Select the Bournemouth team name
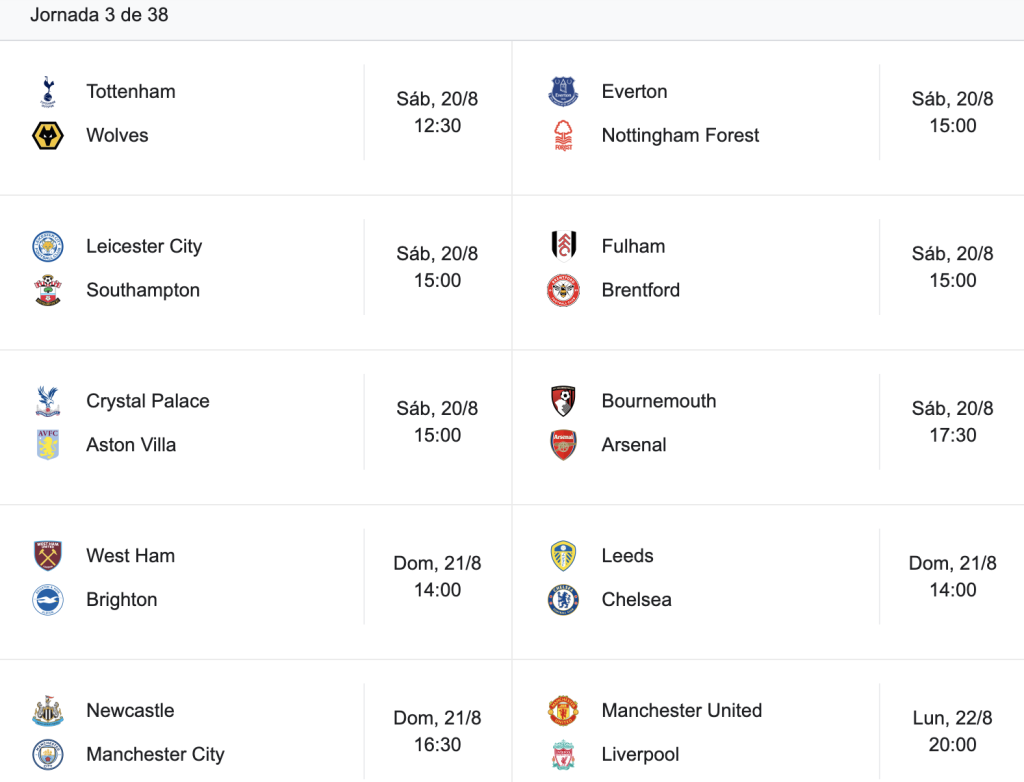This screenshot has width=1024, height=782. tap(659, 401)
